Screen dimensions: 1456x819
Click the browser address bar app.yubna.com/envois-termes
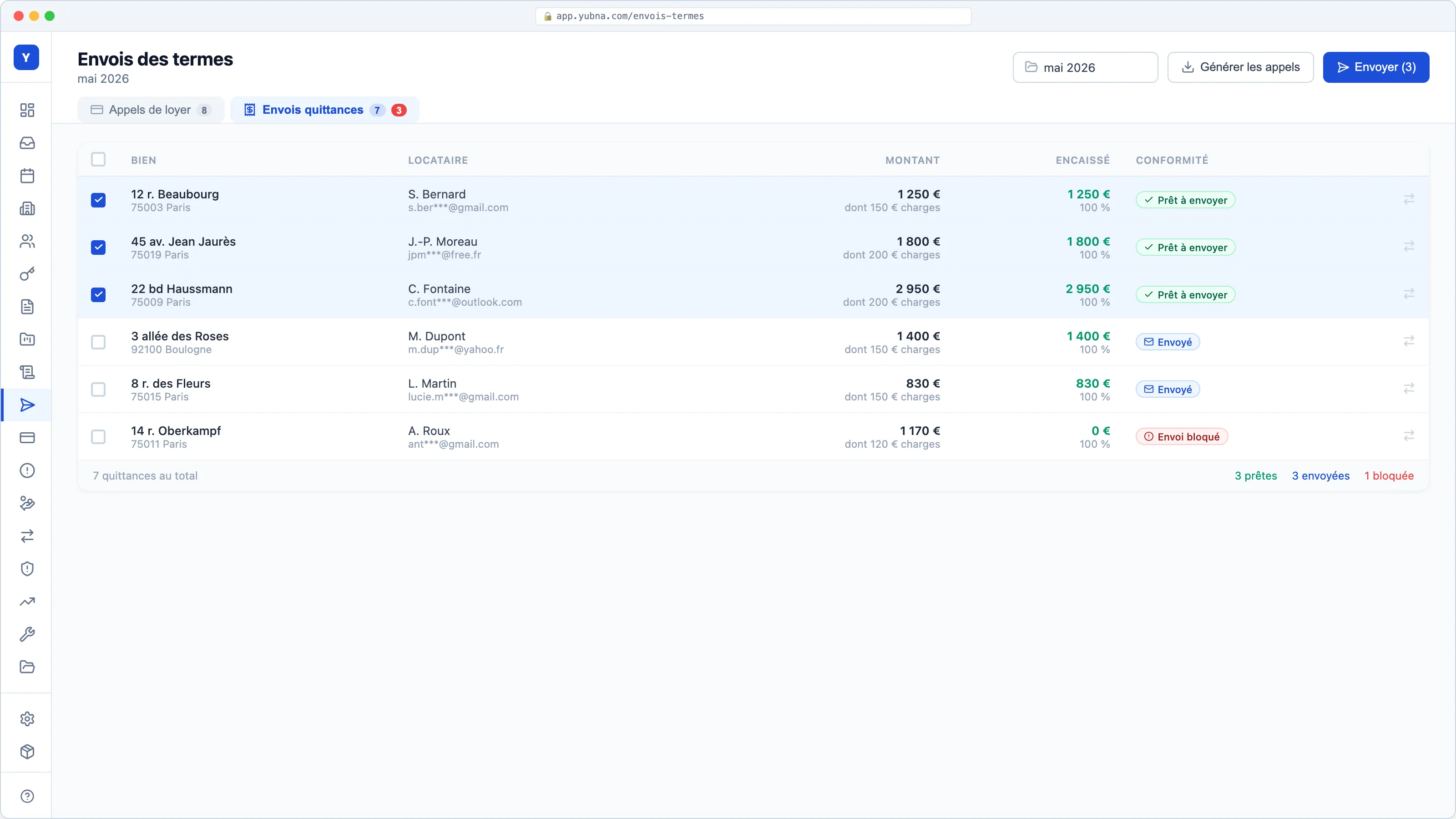(x=753, y=16)
